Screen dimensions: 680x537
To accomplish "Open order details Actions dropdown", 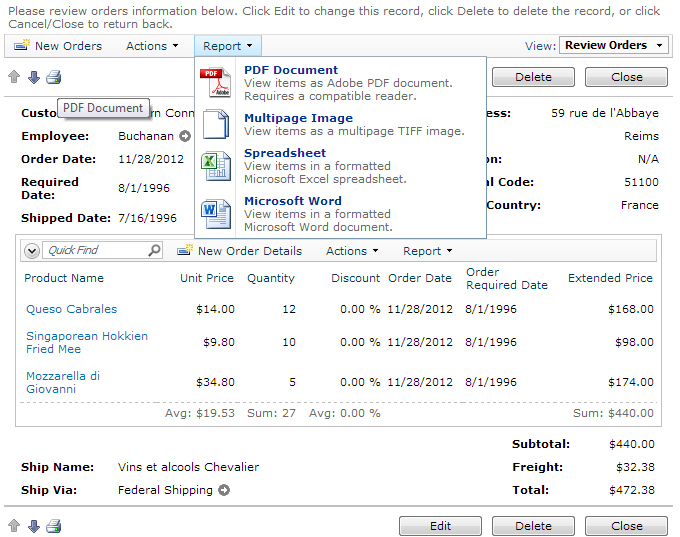I will click(x=352, y=251).
